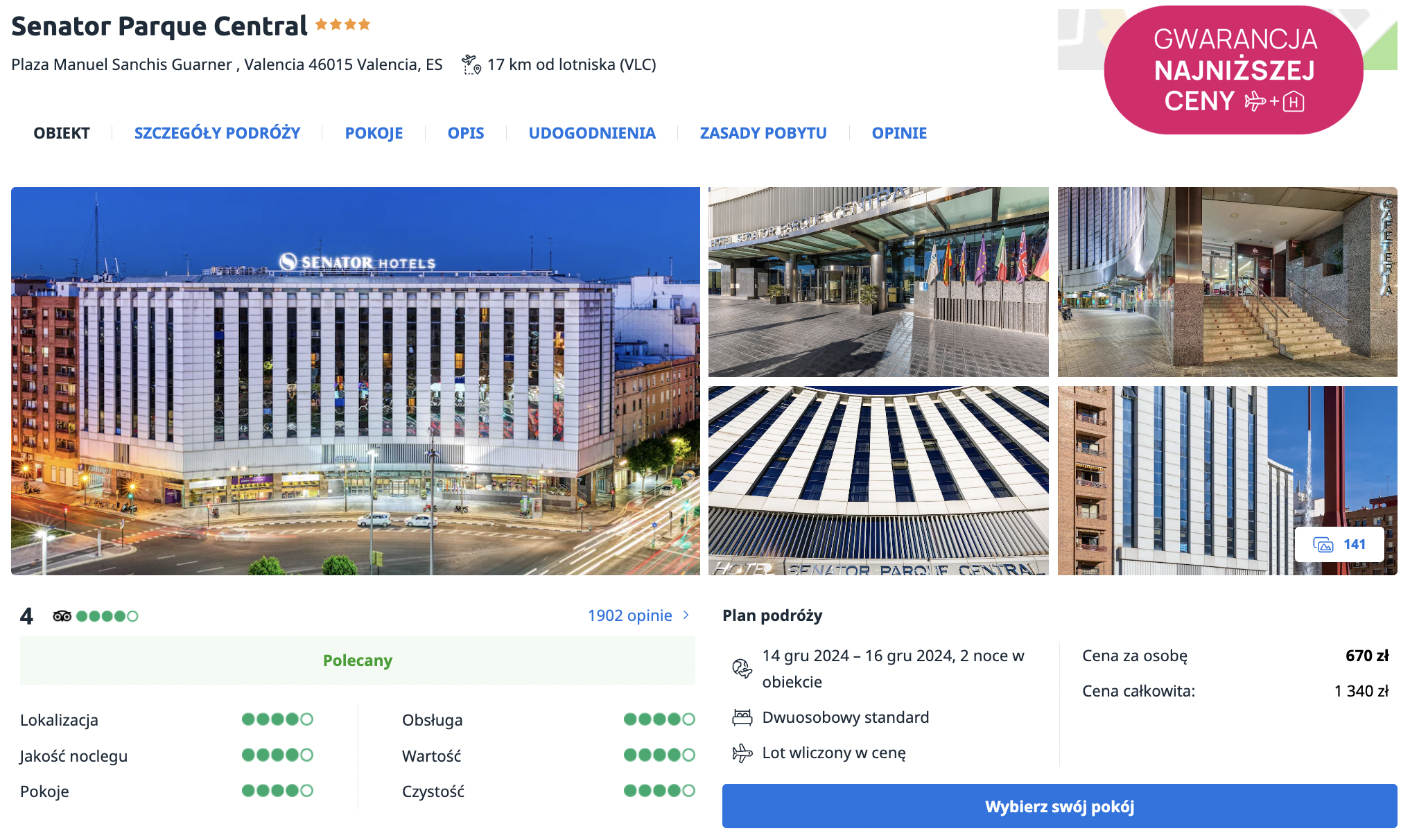This screenshot has height=840, width=1410.
Task: Click the TripAdvisor owl logo icon
Action: 62,616
